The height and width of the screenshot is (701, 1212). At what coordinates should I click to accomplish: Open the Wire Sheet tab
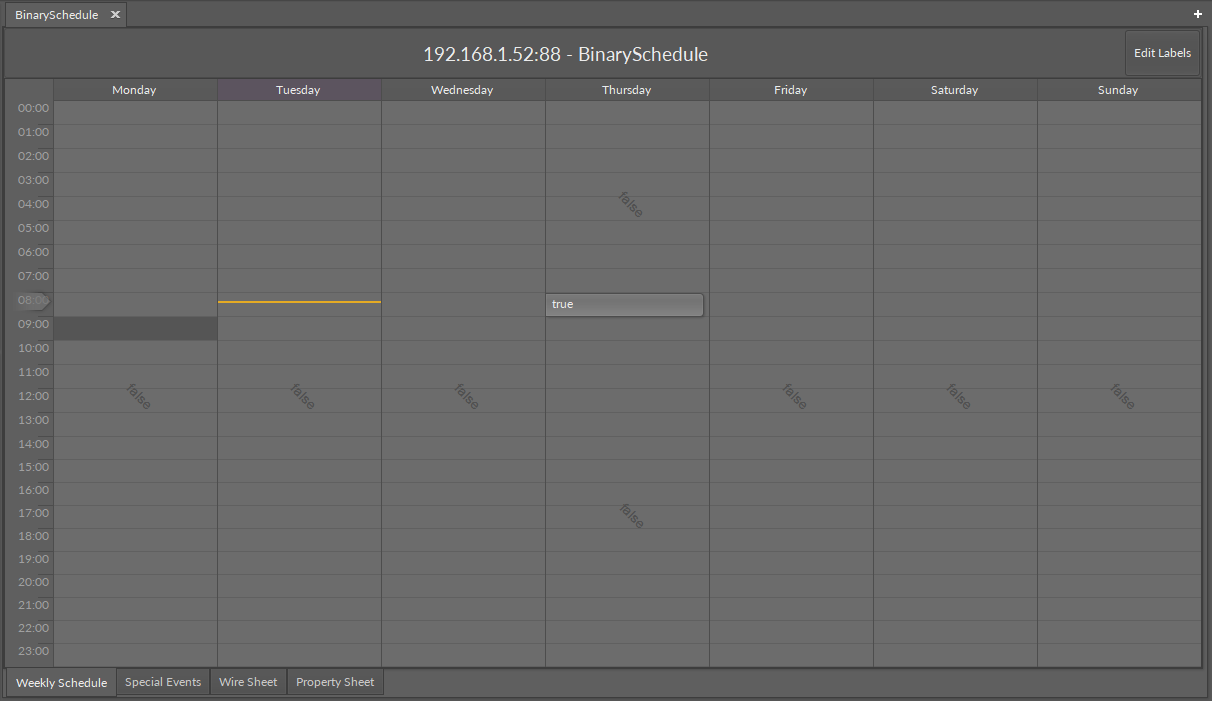tap(248, 682)
